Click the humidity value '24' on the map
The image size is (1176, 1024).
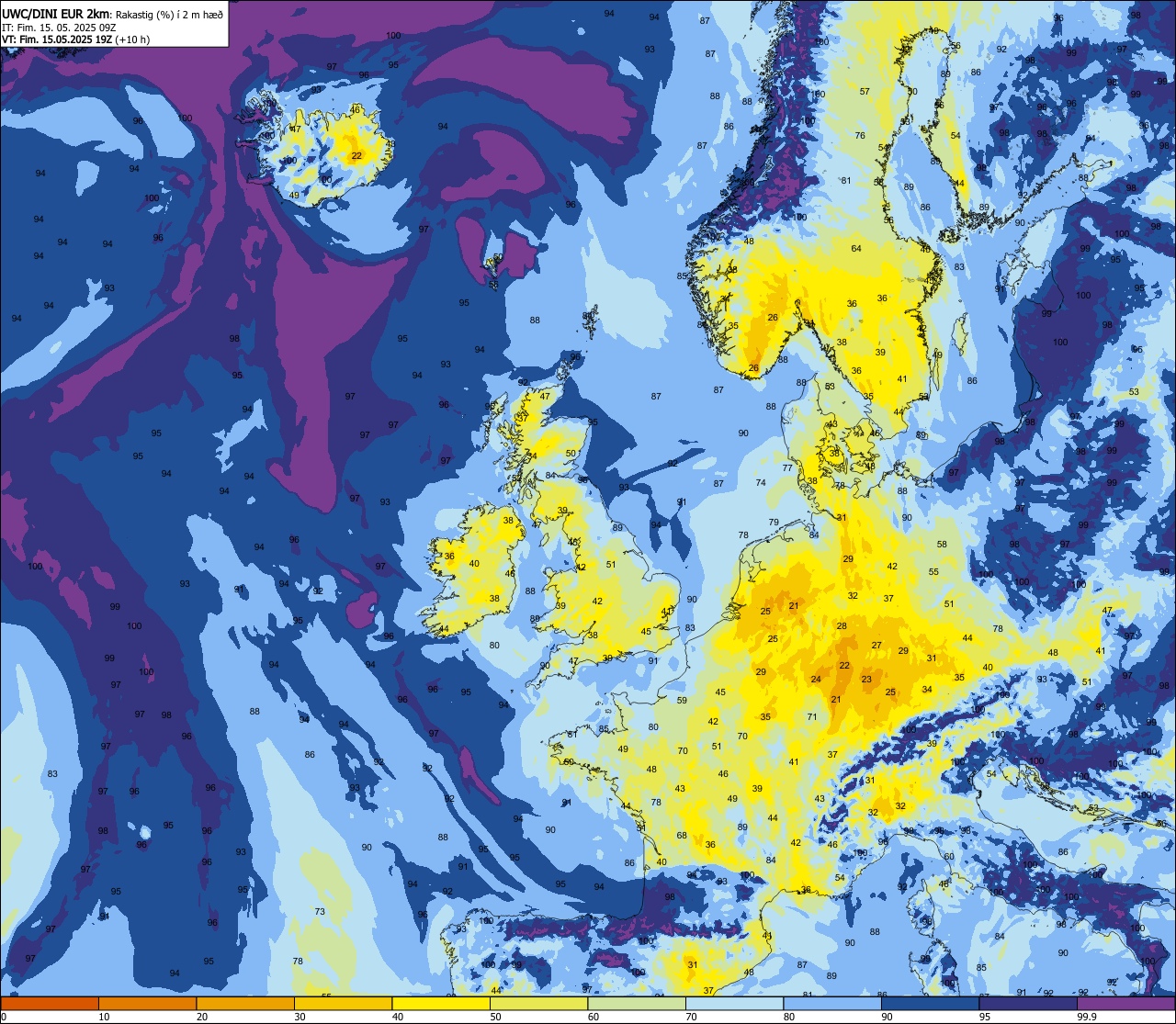[816, 680]
